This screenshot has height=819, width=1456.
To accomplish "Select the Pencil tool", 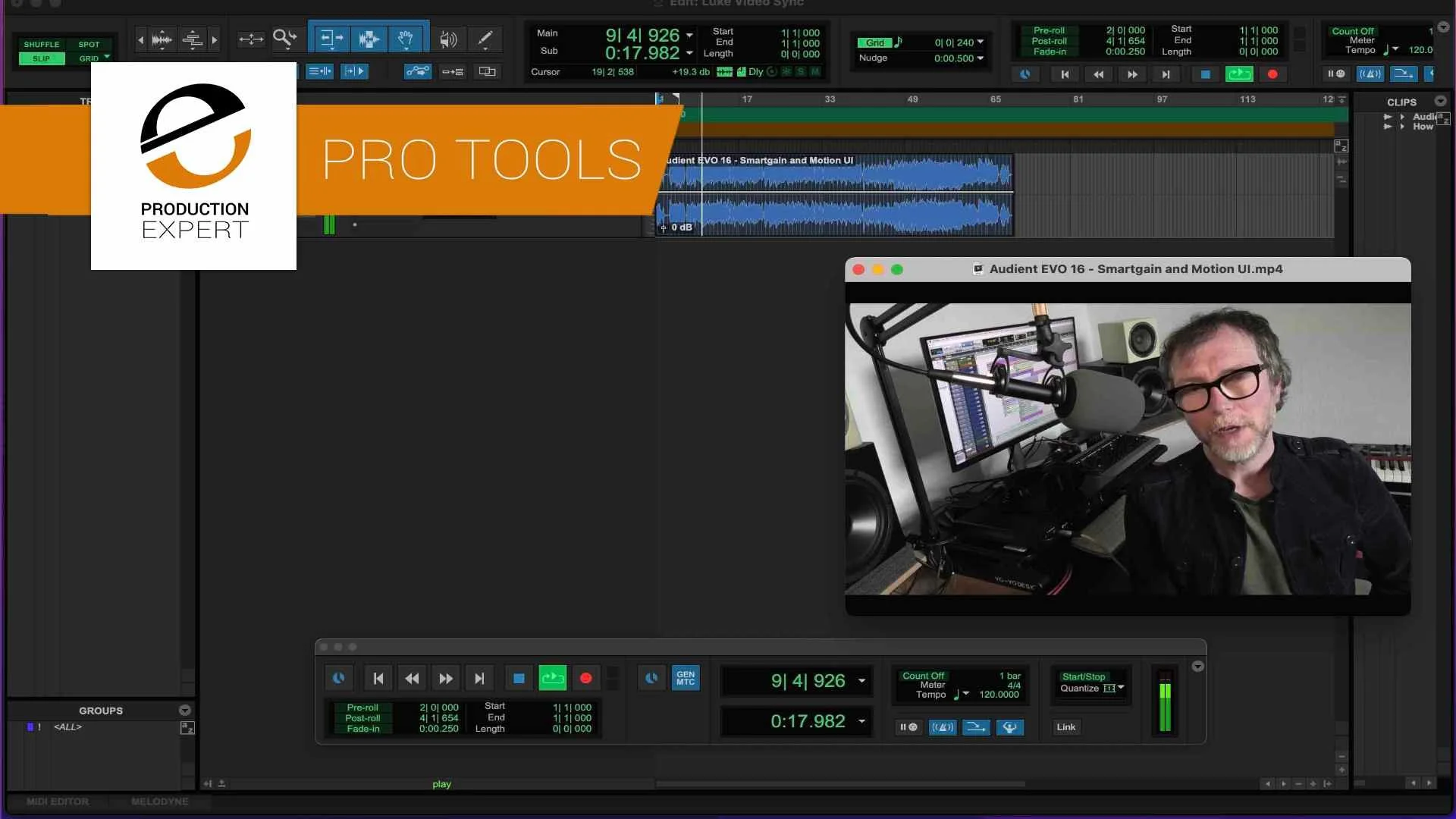I will (x=485, y=39).
